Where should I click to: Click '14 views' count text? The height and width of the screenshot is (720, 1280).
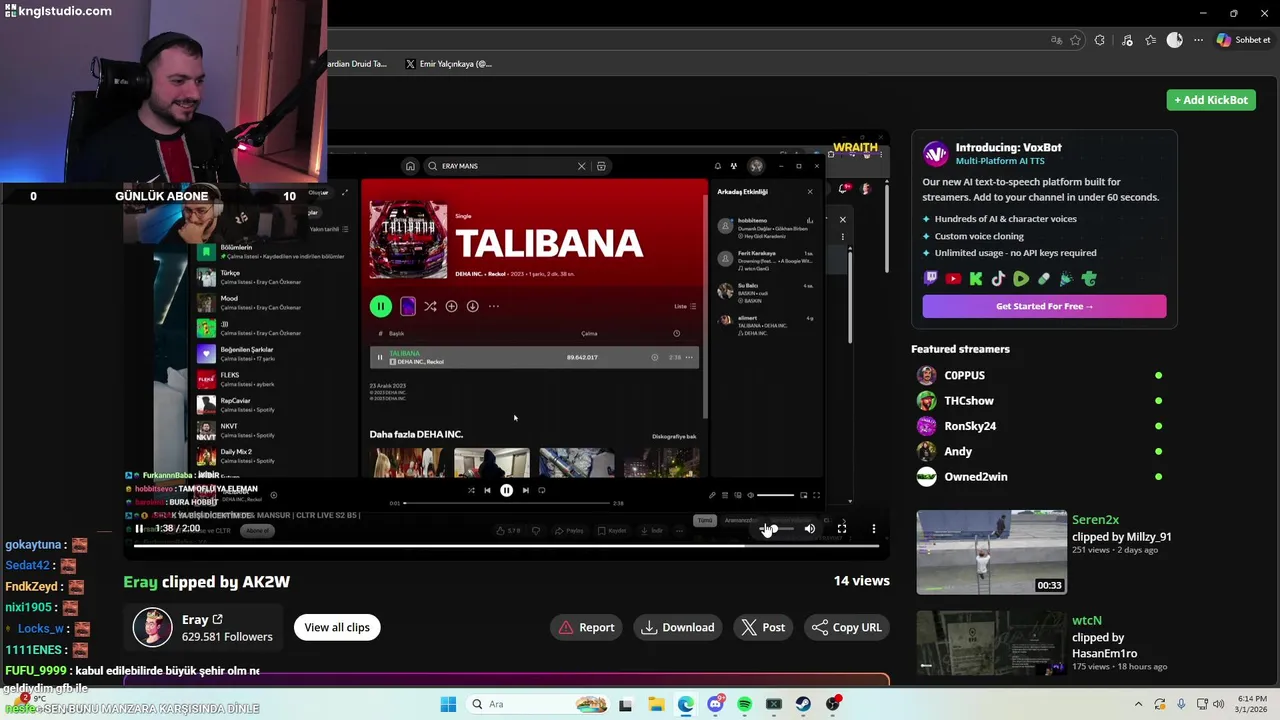point(862,580)
